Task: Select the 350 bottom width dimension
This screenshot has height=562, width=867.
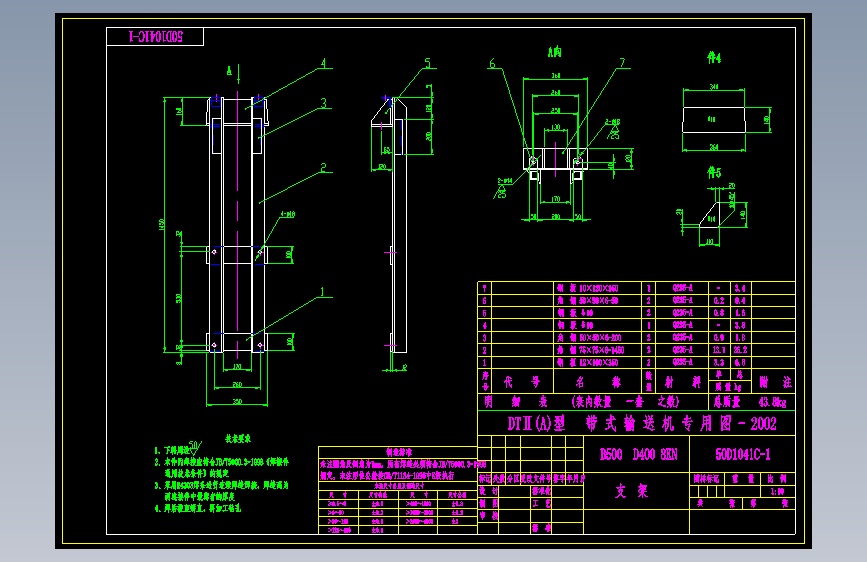Action: tap(237, 402)
